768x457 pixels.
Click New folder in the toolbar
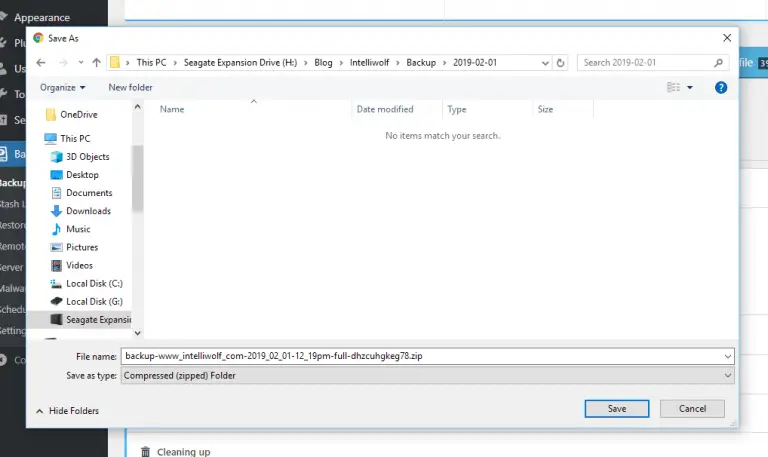tap(130, 88)
